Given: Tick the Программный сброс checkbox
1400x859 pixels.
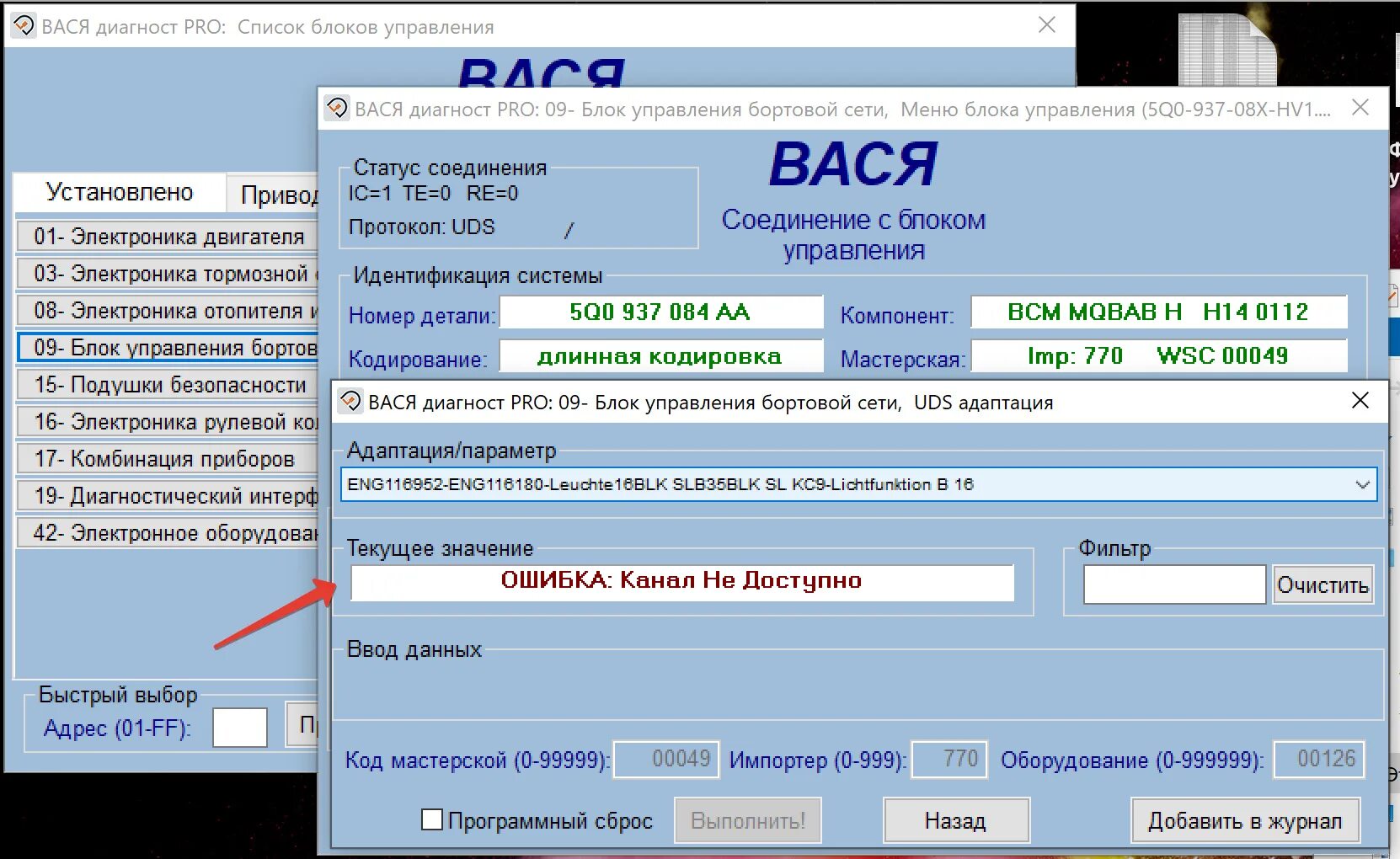Looking at the screenshot, I should pyautogui.click(x=431, y=819).
